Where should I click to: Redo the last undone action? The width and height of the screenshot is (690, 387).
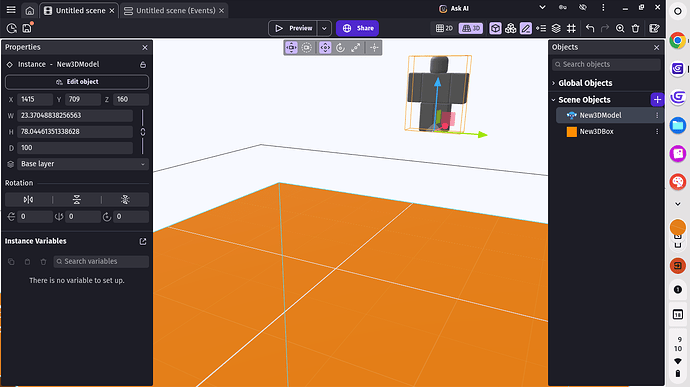coord(605,28)
